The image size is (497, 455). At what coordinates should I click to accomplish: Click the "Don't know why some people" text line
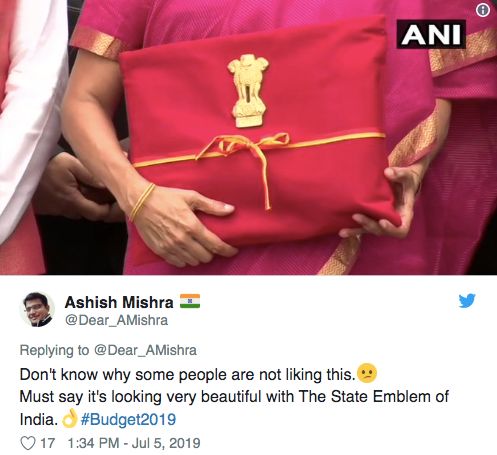pos(187,374)
